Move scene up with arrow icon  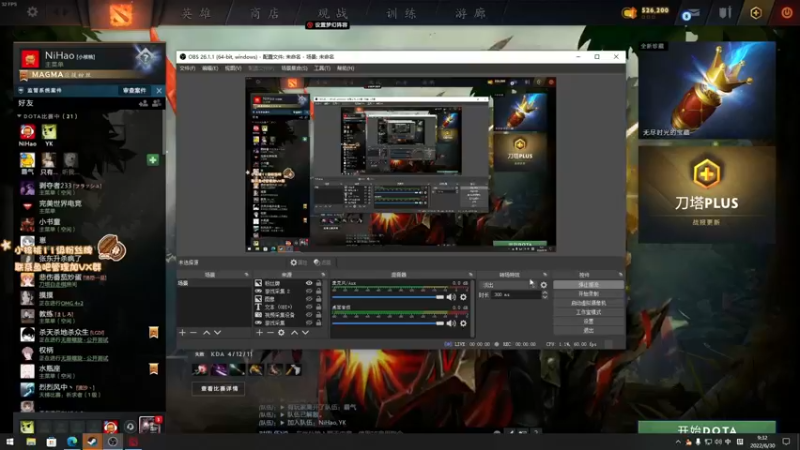click(207, 333)
